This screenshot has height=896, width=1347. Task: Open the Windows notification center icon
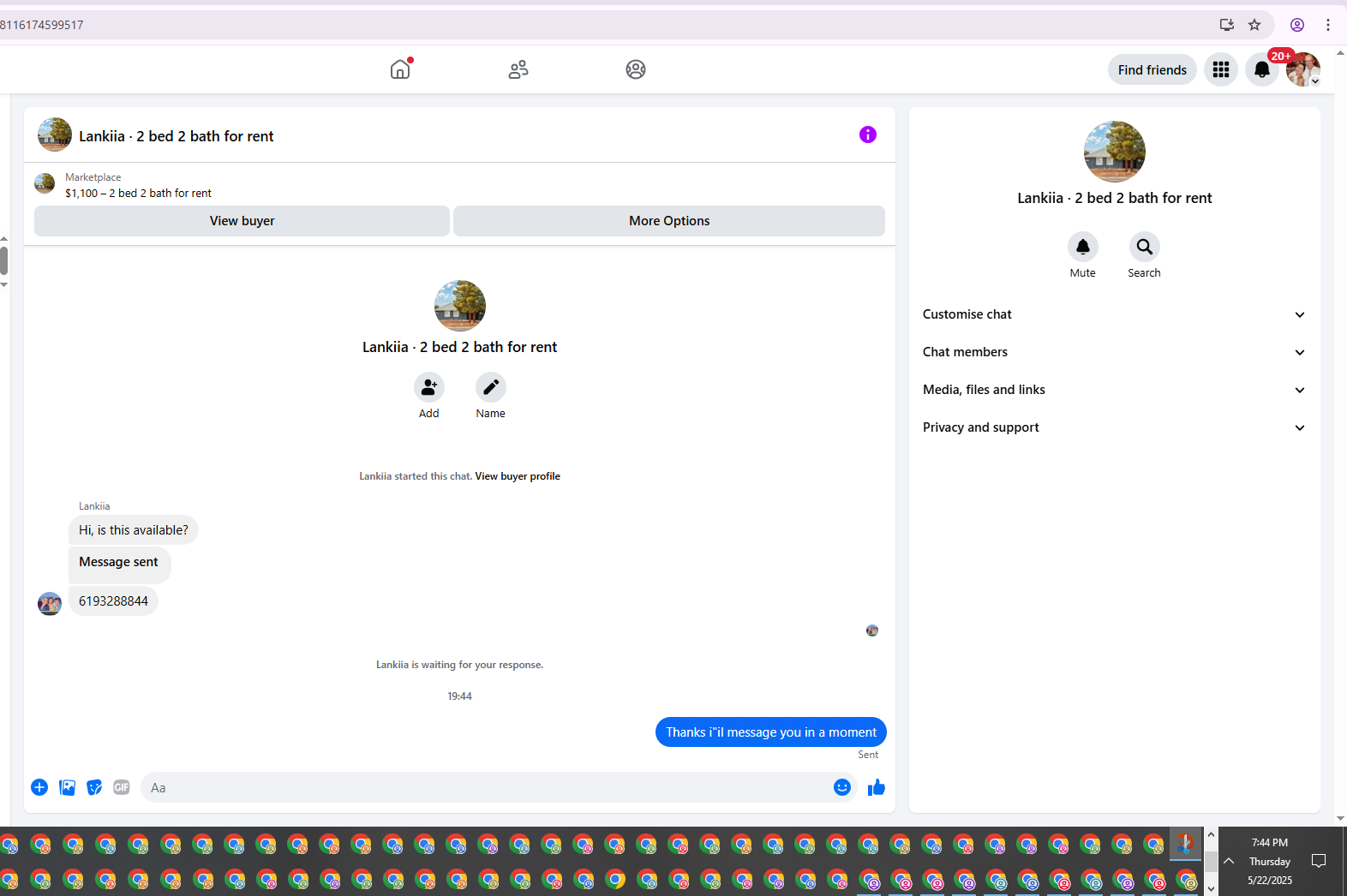[1319, 861]
